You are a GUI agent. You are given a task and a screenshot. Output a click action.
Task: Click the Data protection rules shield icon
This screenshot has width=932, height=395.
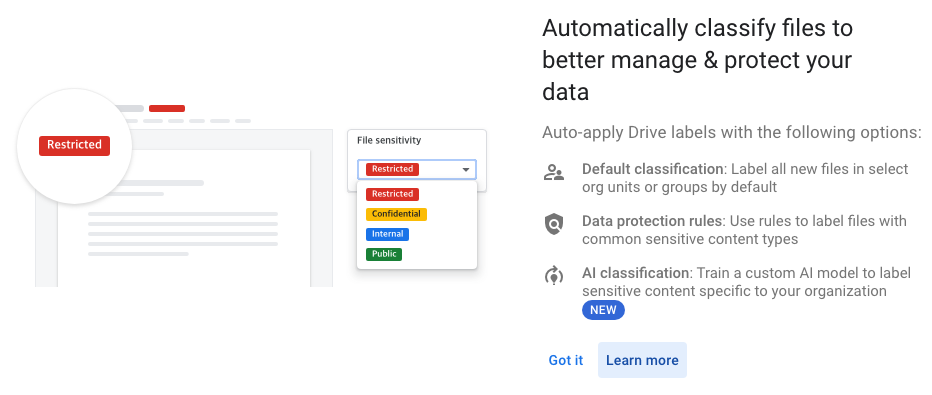(553, 225)
